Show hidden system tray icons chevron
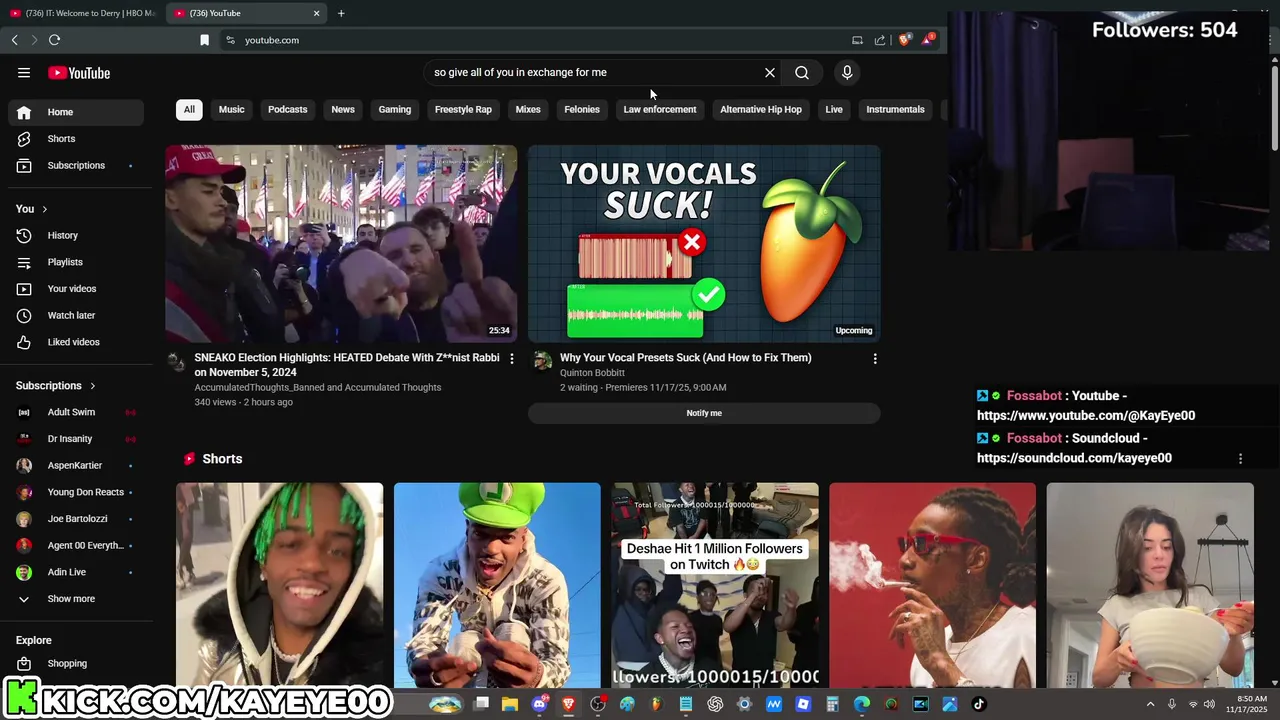 (1150, 704)
